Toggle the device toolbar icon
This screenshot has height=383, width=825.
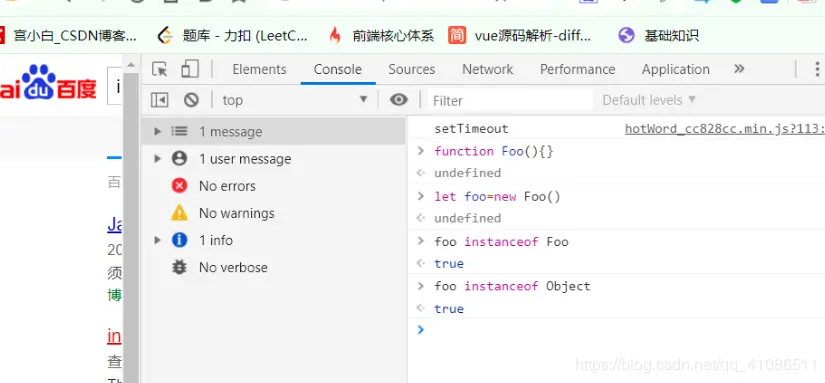189,69
